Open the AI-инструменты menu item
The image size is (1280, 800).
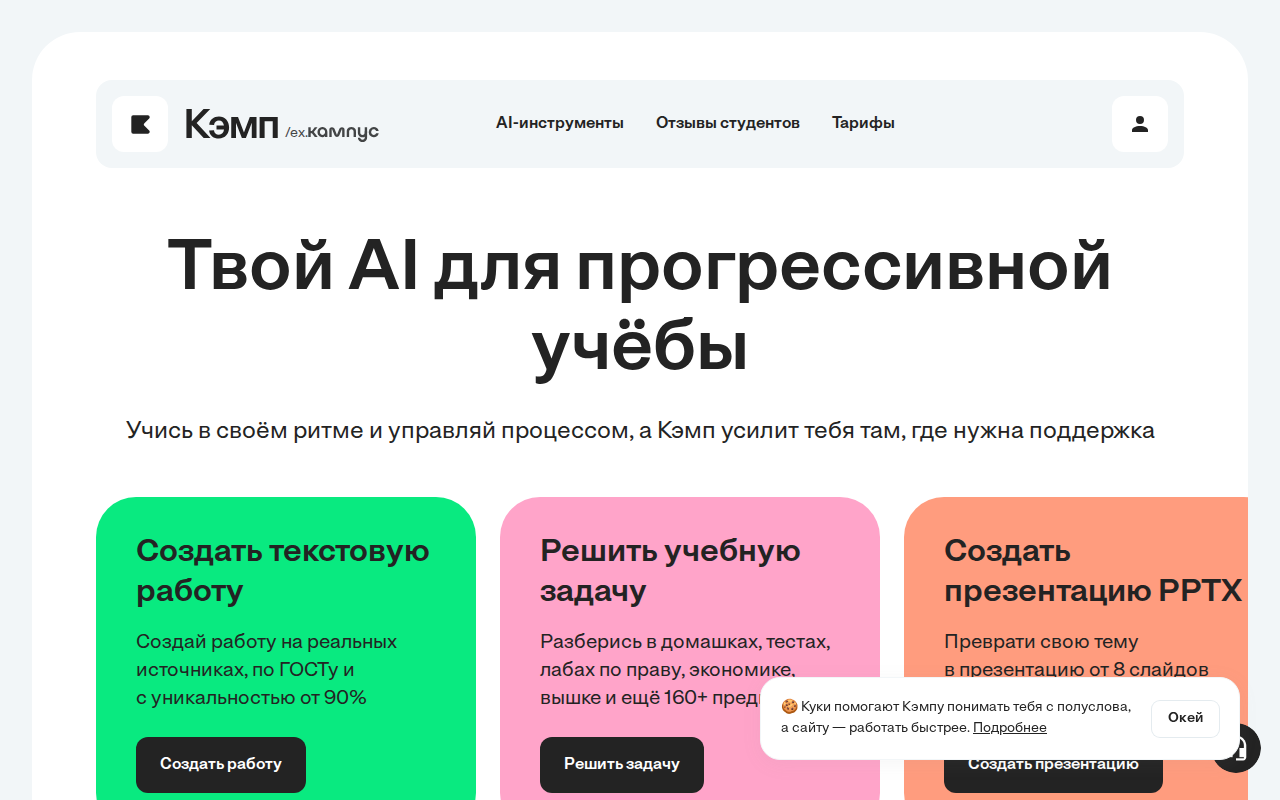(560, 123)
